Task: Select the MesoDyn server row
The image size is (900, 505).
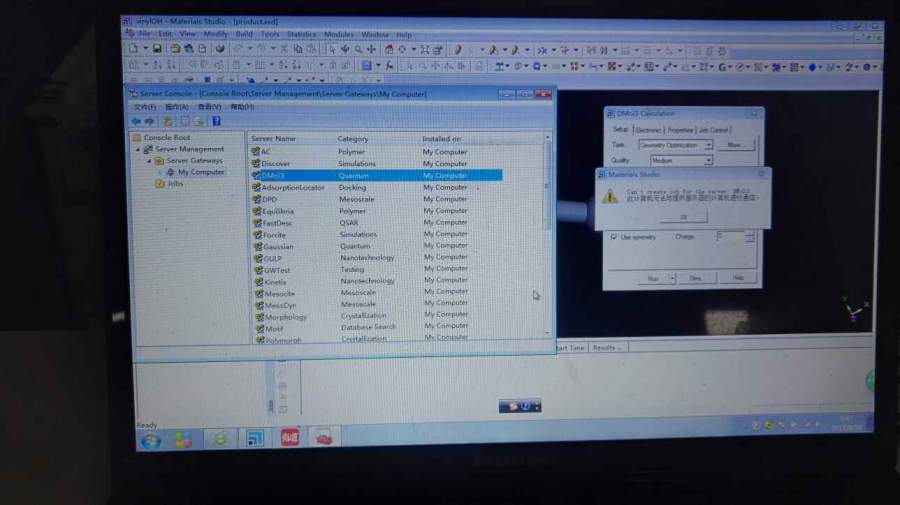Action: pos(377,305)
